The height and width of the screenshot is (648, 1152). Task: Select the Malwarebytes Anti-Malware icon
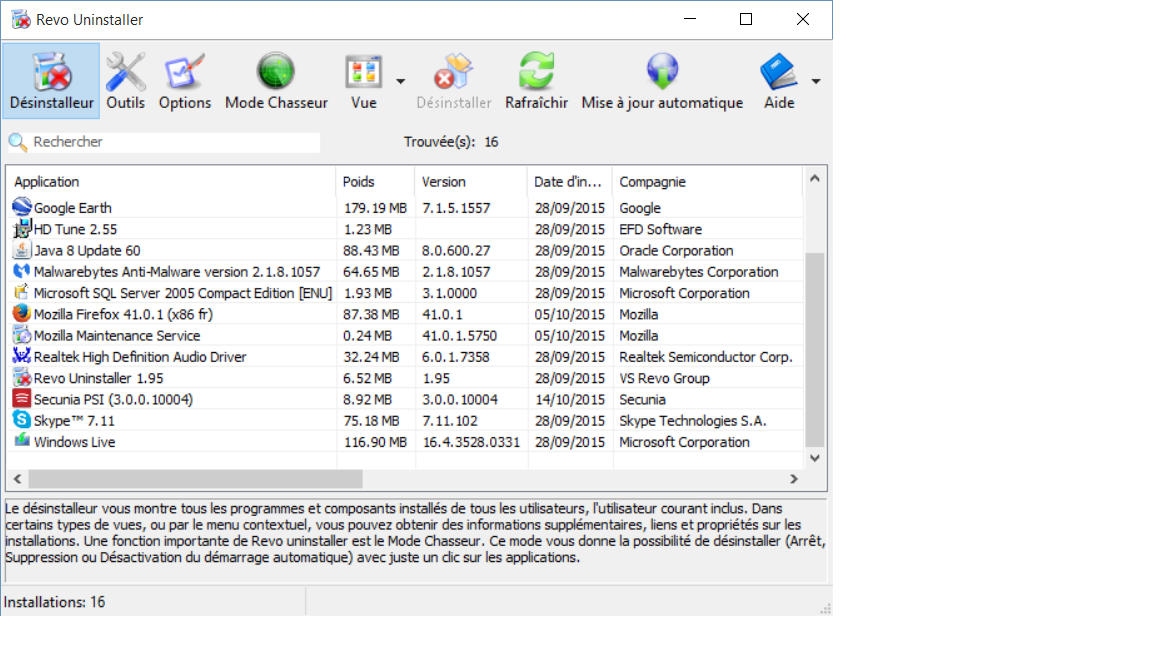[21, 271]
